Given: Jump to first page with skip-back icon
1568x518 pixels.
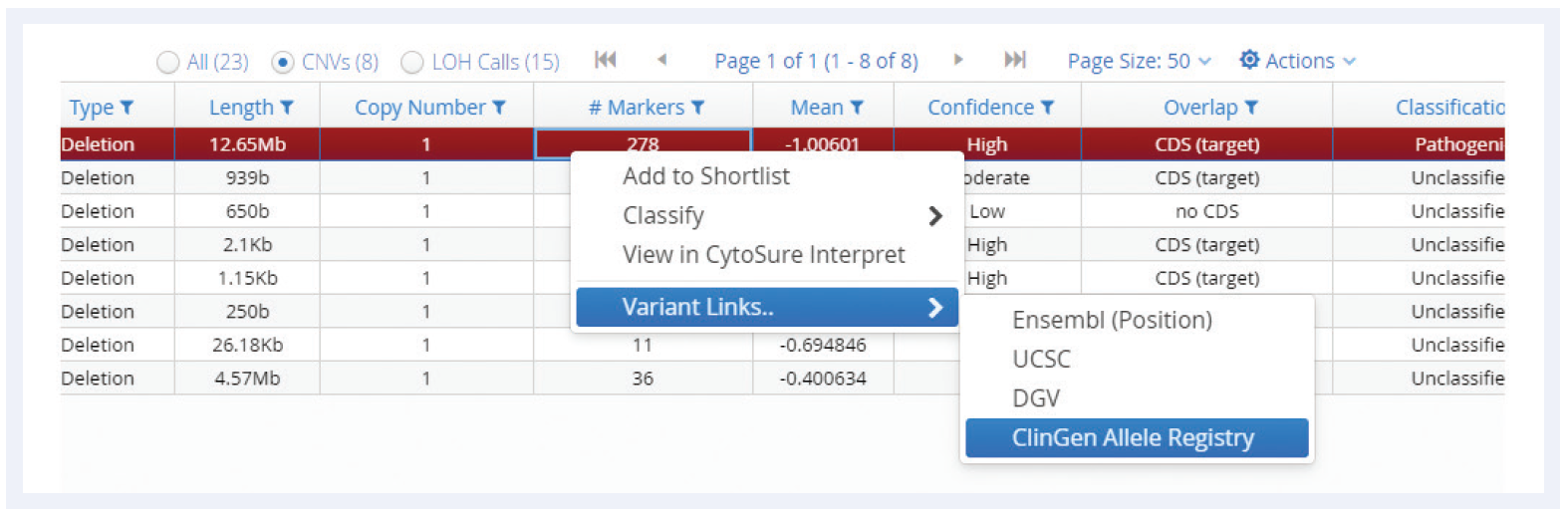Looking at the screenshot, I should pyautogui.click(x=605, y=60).
